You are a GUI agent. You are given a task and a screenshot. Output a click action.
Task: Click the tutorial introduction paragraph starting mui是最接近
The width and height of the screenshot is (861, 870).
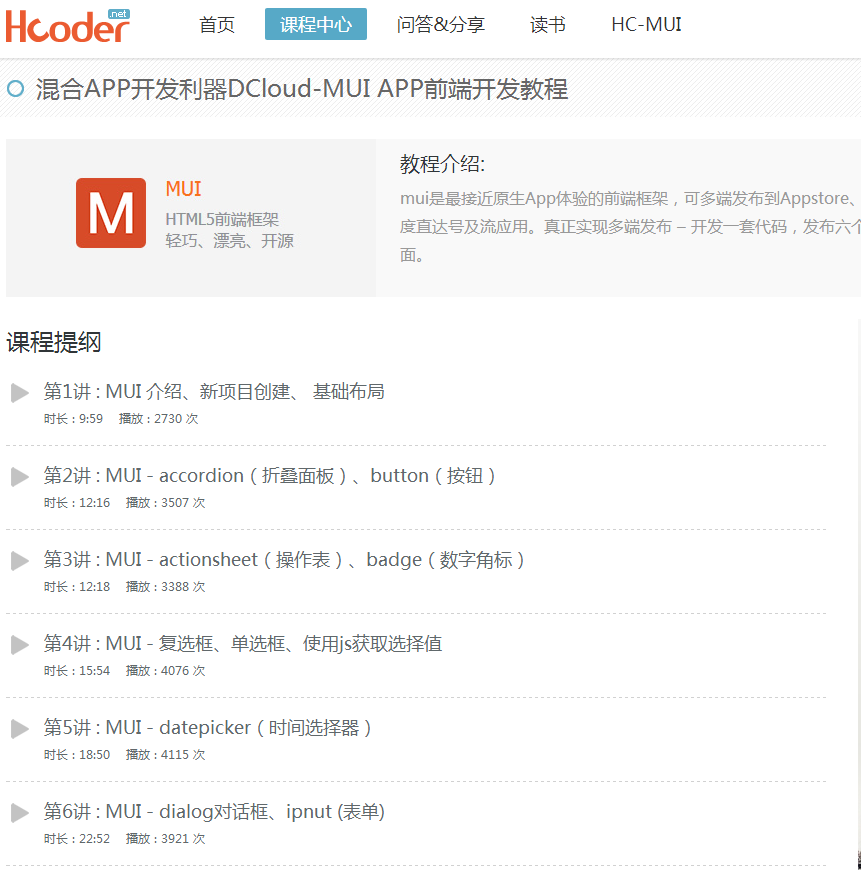tap(630, 226)
